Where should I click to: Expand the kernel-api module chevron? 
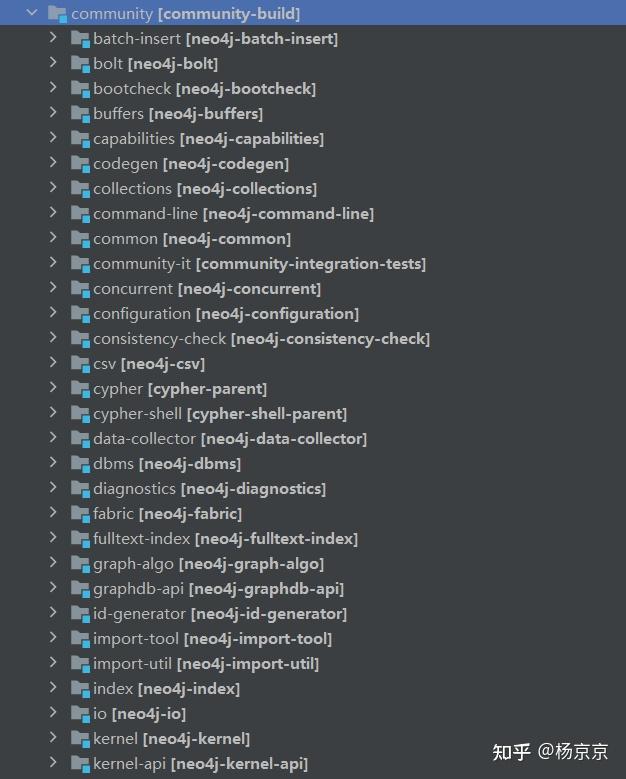pyautogui.click(x=53, y=762)
